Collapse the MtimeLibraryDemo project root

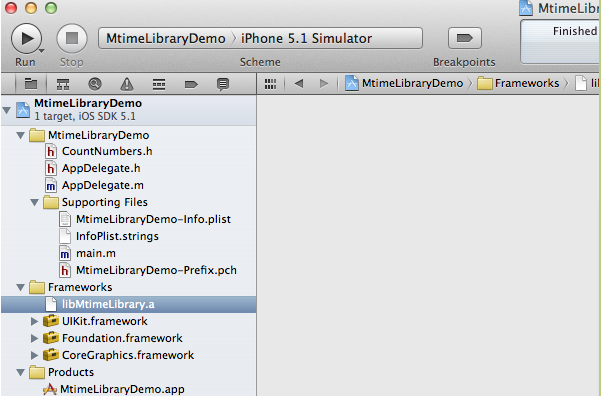[6, 110]
